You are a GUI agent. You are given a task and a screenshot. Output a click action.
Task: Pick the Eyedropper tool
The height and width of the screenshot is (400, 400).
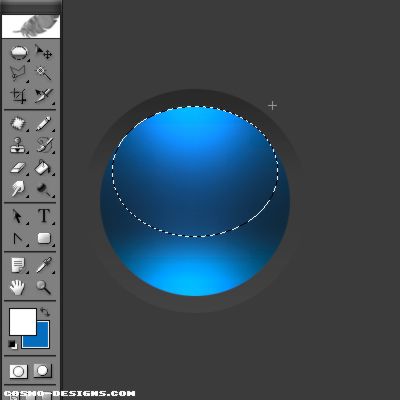coord(44,265)
